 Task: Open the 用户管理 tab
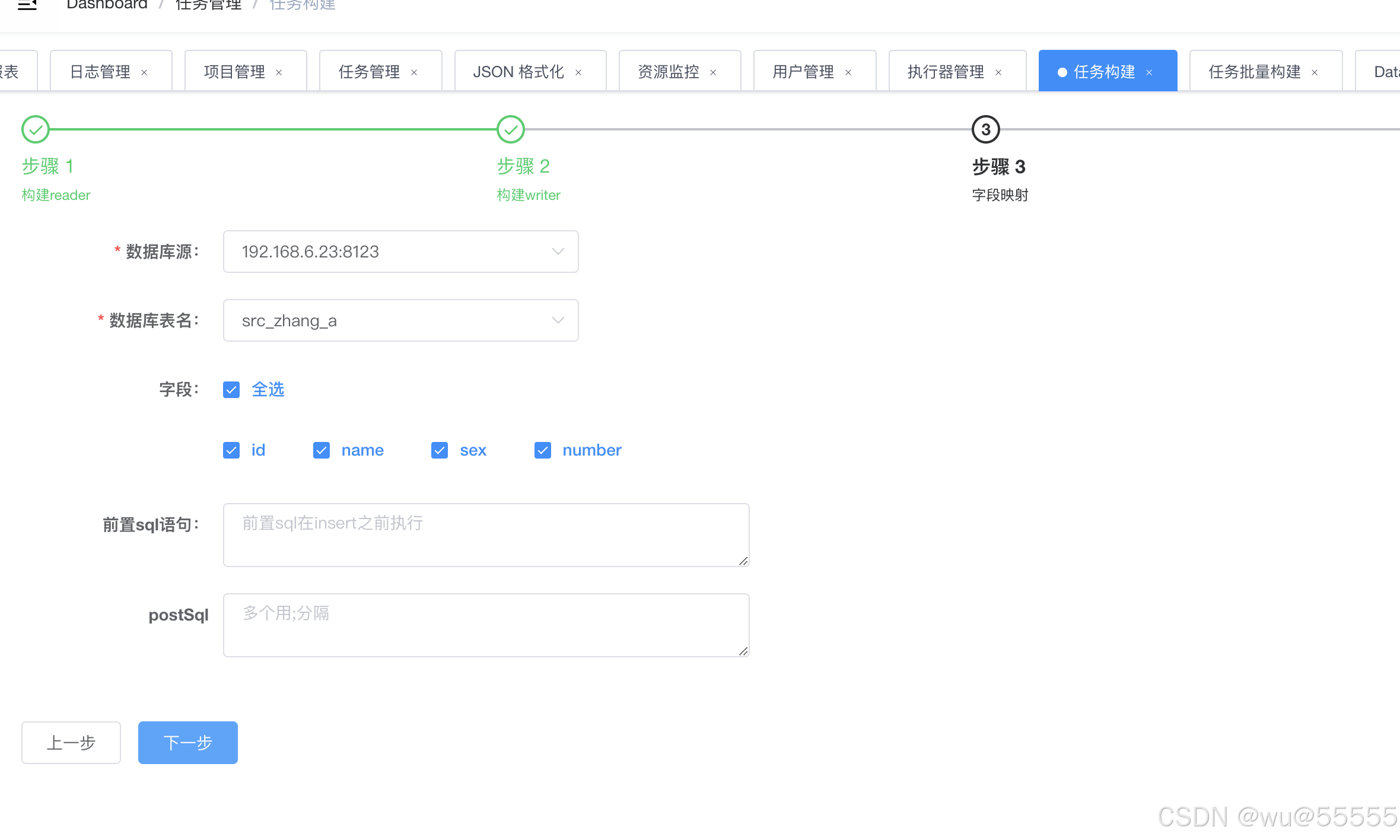click(x=803, y=72)
